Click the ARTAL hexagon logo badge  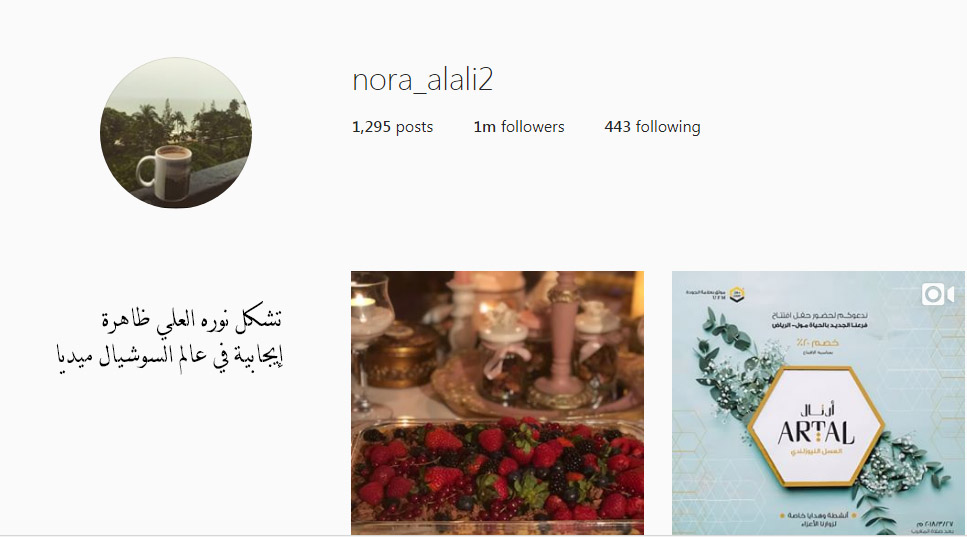point(816,427)
